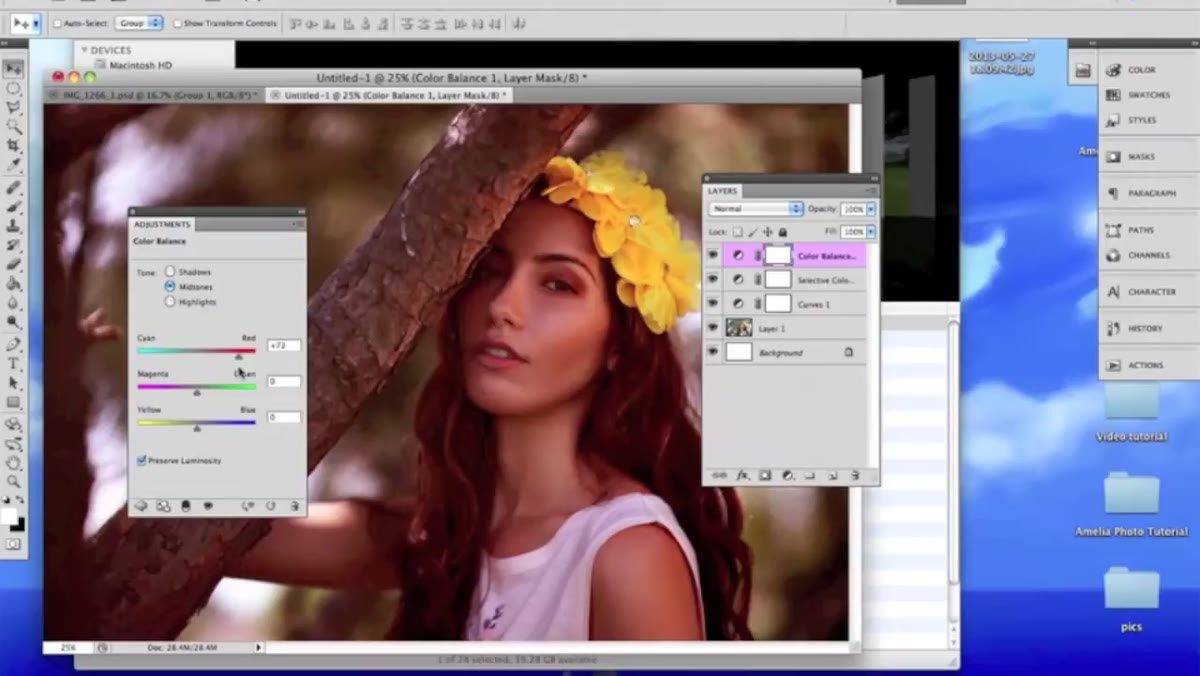Screen dimensions: 1200x676
Task: Select the Highlights tone radio button
Action: (x=170, y=301)
